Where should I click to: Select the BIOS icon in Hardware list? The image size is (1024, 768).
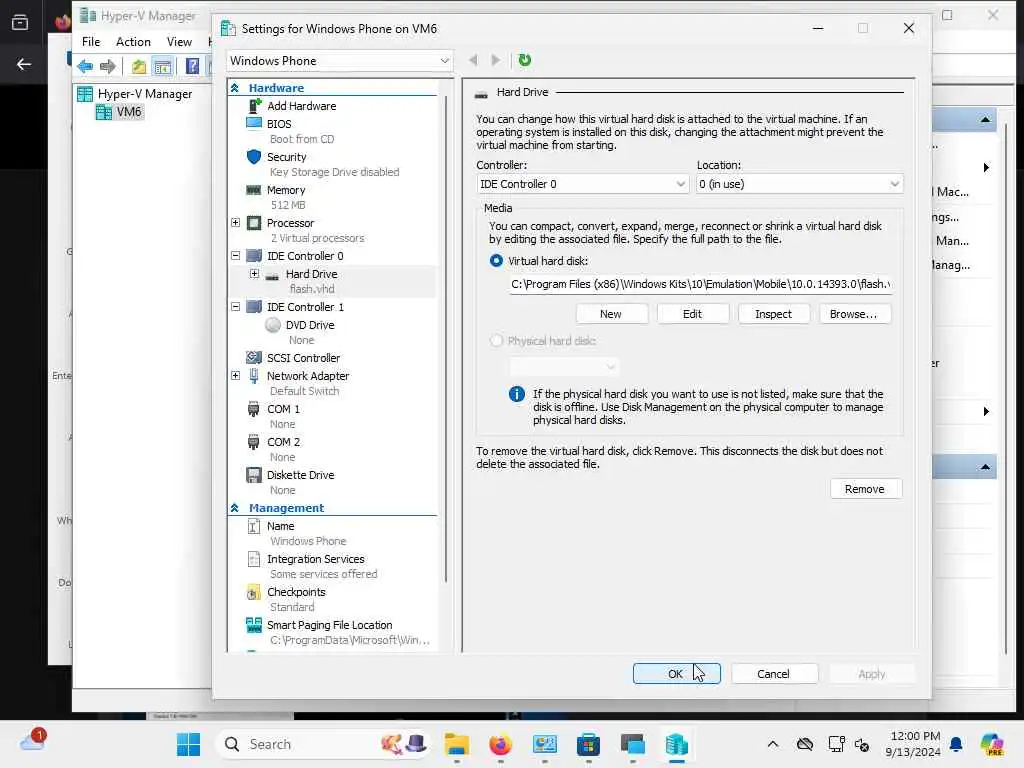(254, 123)
